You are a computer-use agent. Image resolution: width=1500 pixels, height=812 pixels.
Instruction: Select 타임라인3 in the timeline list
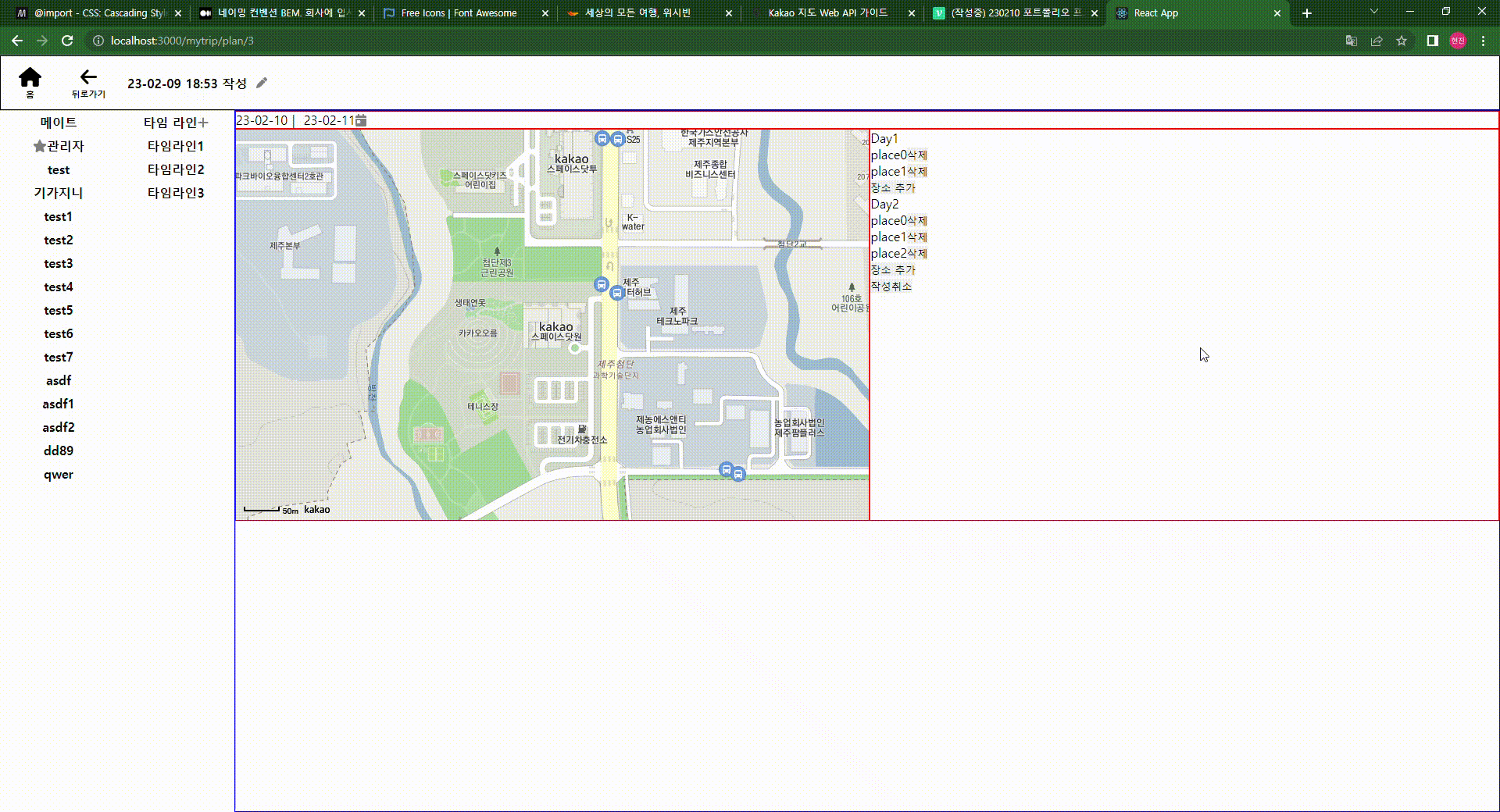176,193
